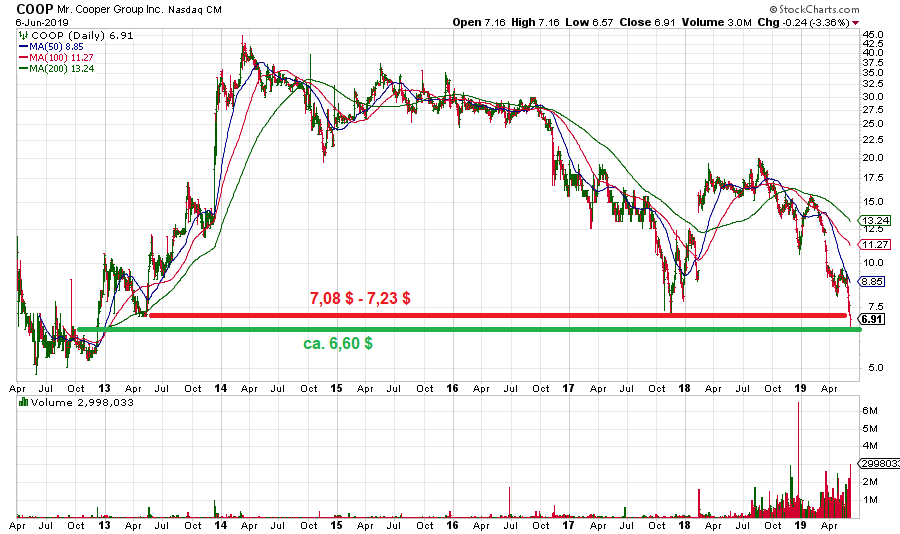Click the copyright symbol of StockCharts.com

coord(773,9)
